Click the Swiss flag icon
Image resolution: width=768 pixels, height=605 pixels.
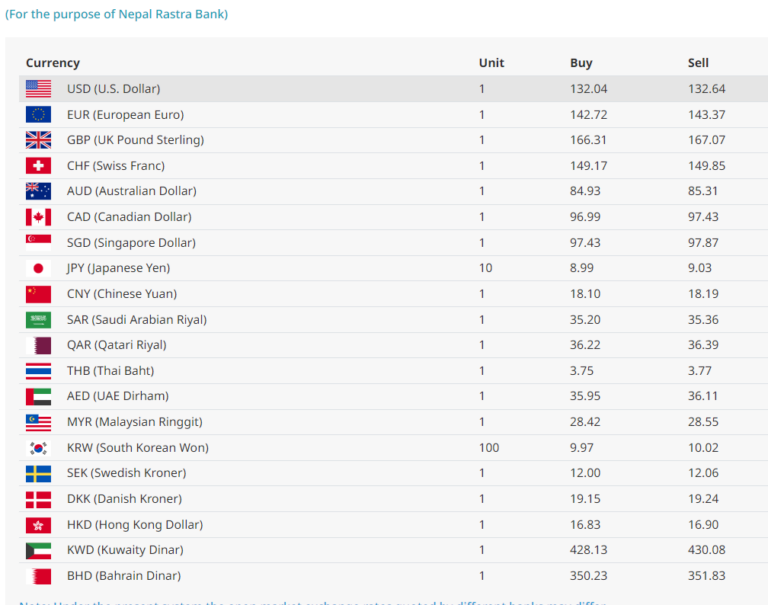[x=38, y=166]
